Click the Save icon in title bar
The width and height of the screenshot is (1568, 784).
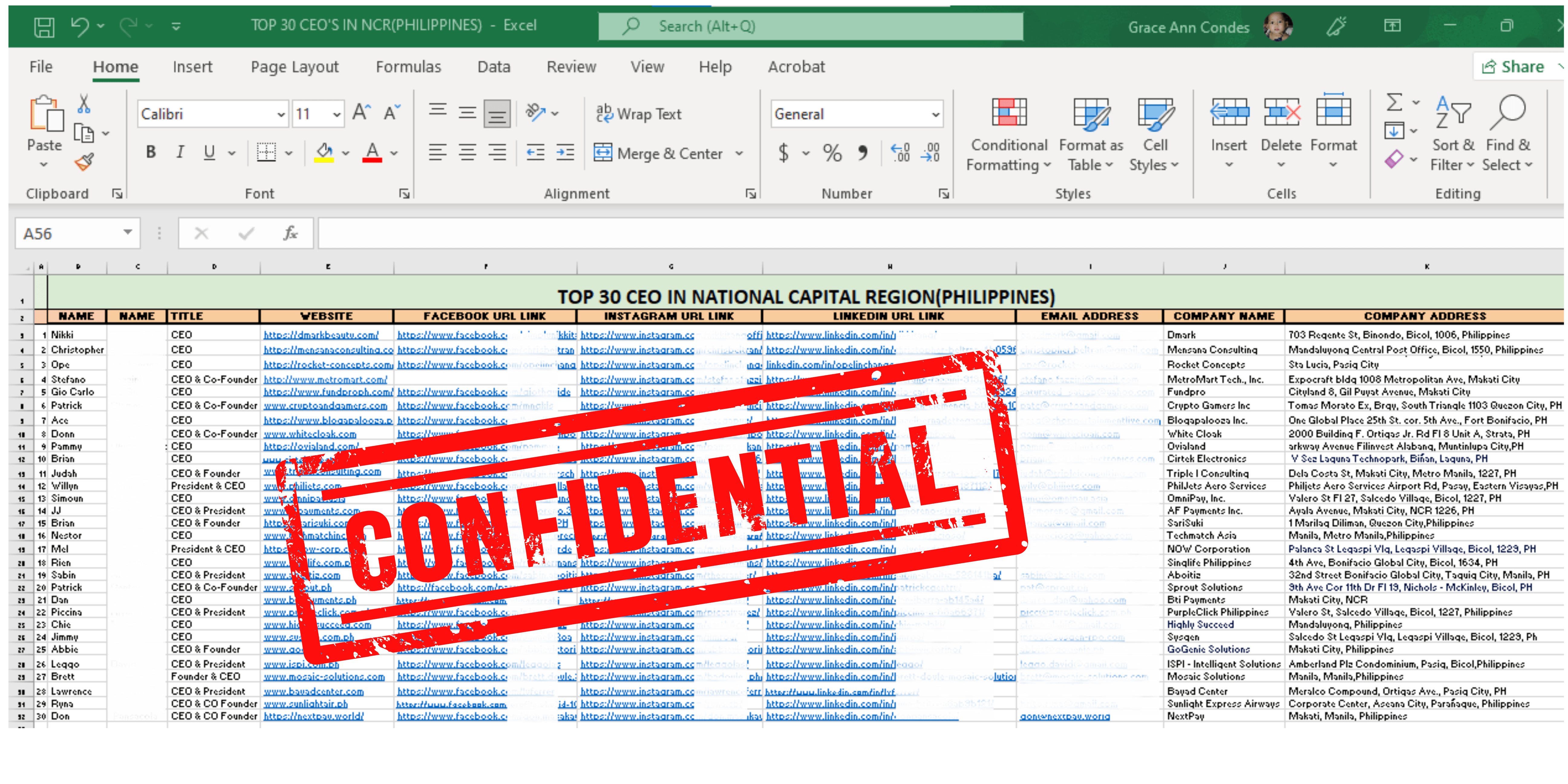[x=44, y=26]
